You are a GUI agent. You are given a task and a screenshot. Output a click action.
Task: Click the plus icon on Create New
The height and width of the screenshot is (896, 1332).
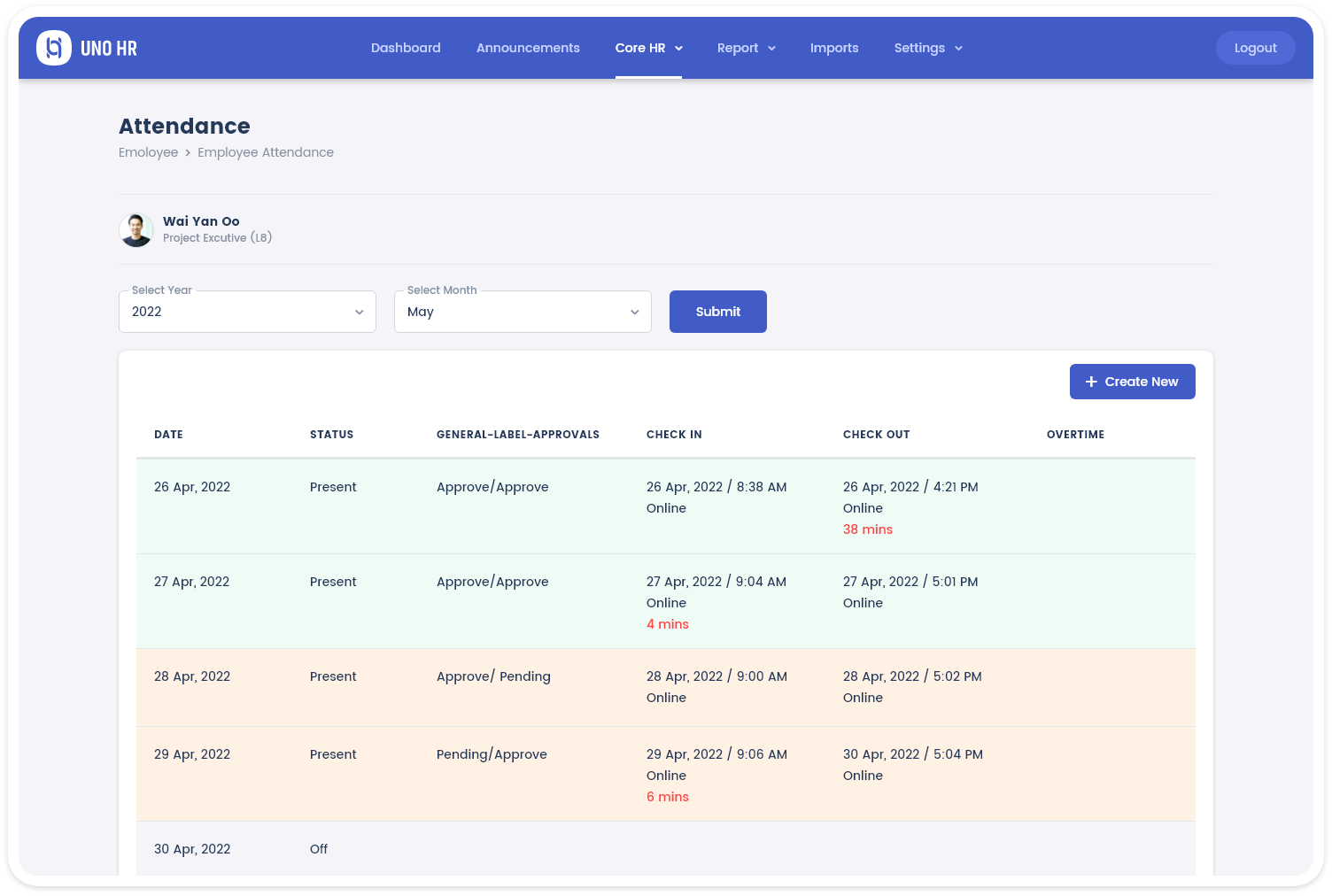click(1091, 382)
